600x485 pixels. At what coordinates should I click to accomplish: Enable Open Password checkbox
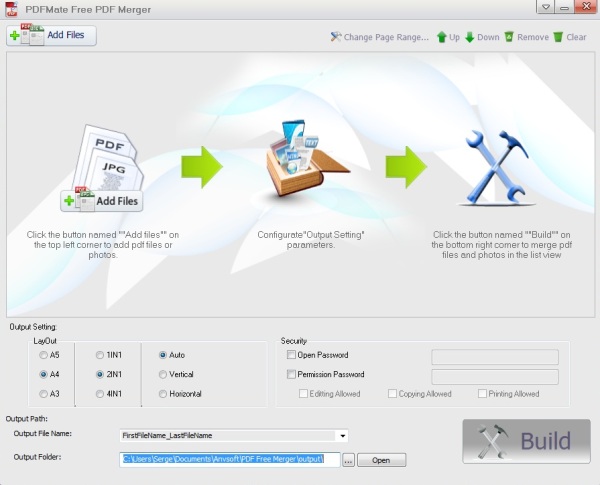pyautogui.click(x=291, y=355)
